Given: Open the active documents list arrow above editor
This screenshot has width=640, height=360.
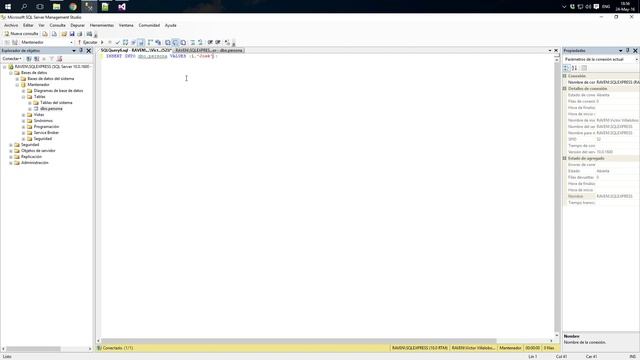Looking at the screenshot, I should pyautogui.click(x=550, y=51).
